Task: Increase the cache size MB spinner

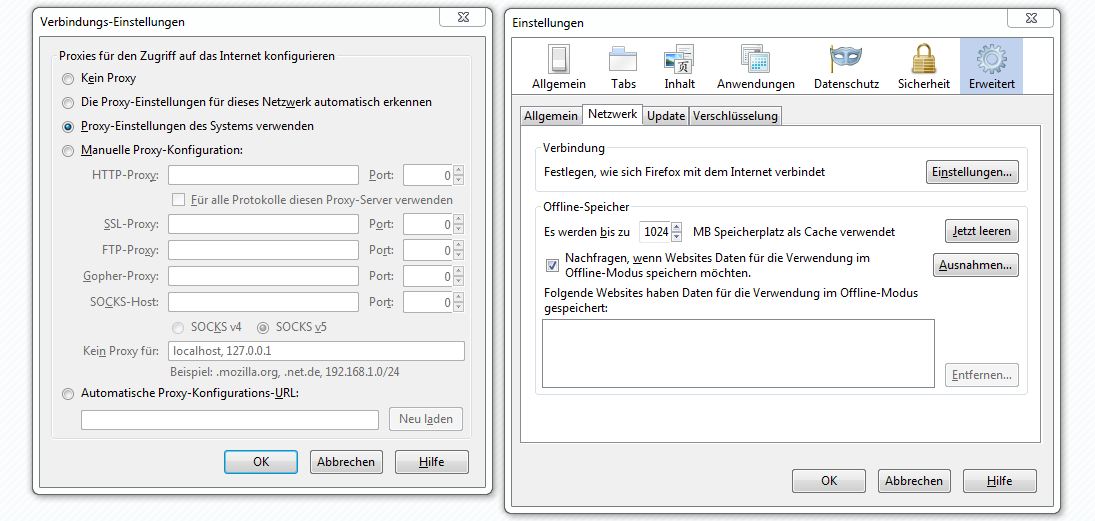Action: tap(676, 226)
